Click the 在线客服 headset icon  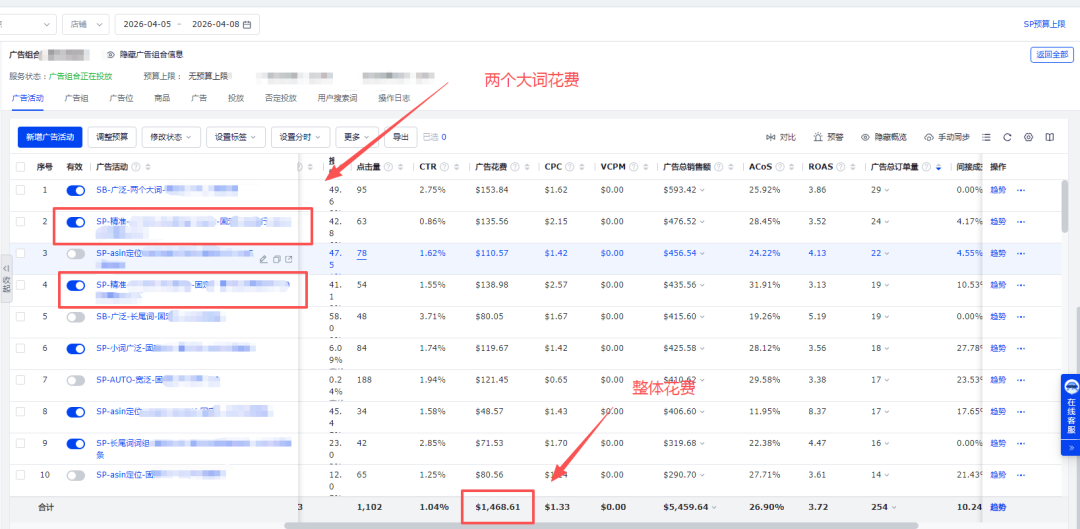point(1070,387)
